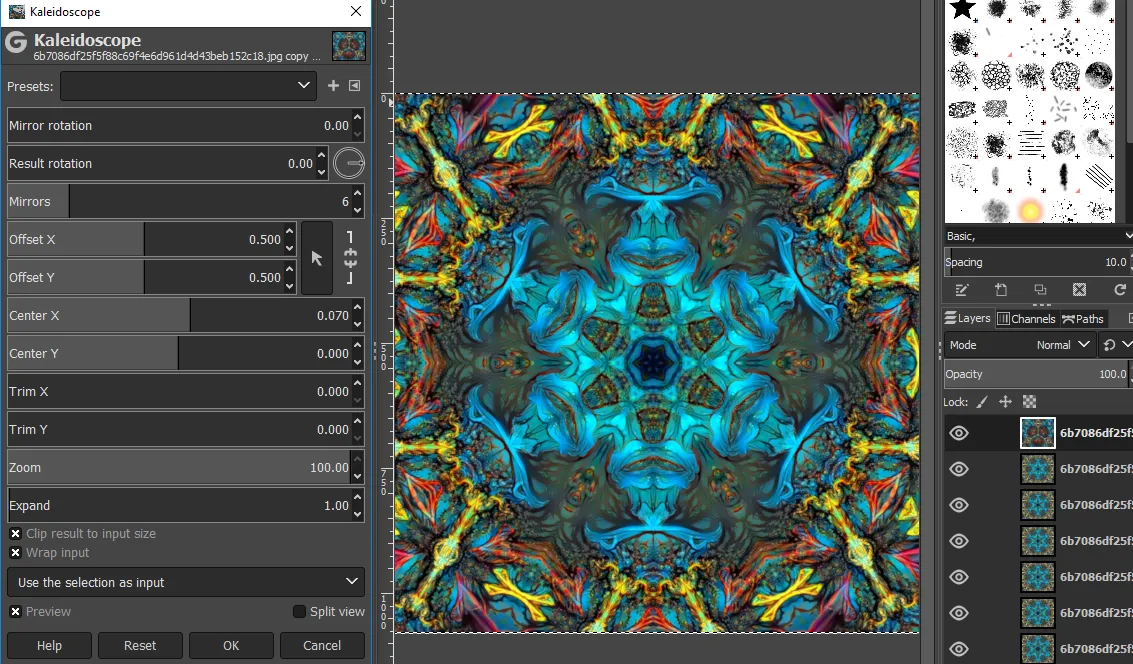Select the glowing yellow-orange brush
Image resolution: width=1133 pixels, height=664 pixels.
[1030, 210]
